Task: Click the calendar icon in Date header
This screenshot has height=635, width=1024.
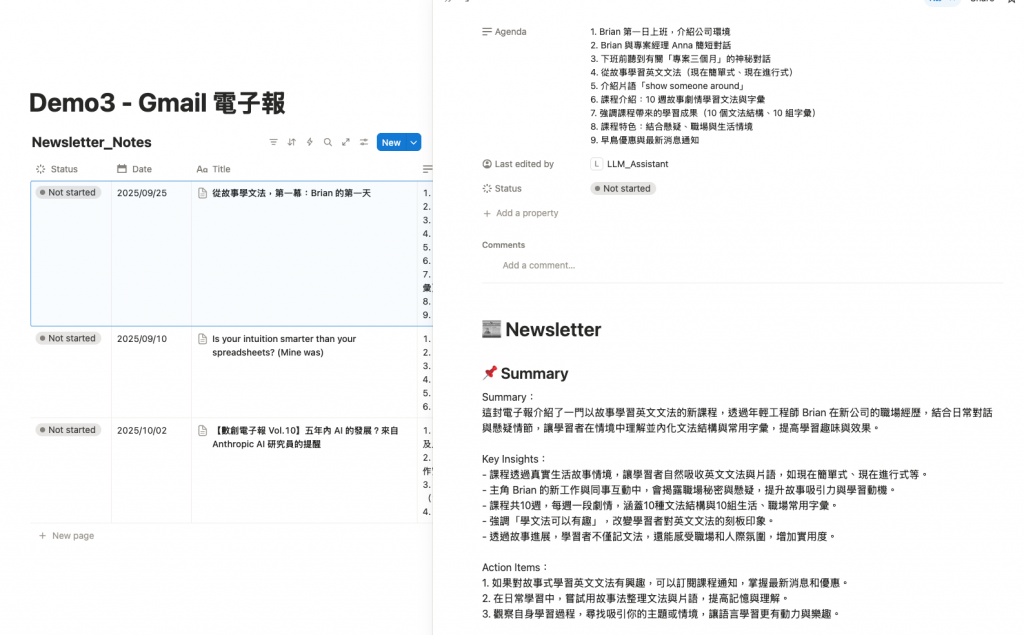Action: click(121, 169)
